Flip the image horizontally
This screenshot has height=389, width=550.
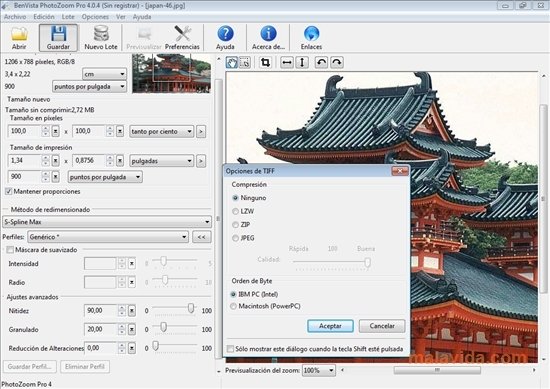pyautogui.click(x=287, y=63)
